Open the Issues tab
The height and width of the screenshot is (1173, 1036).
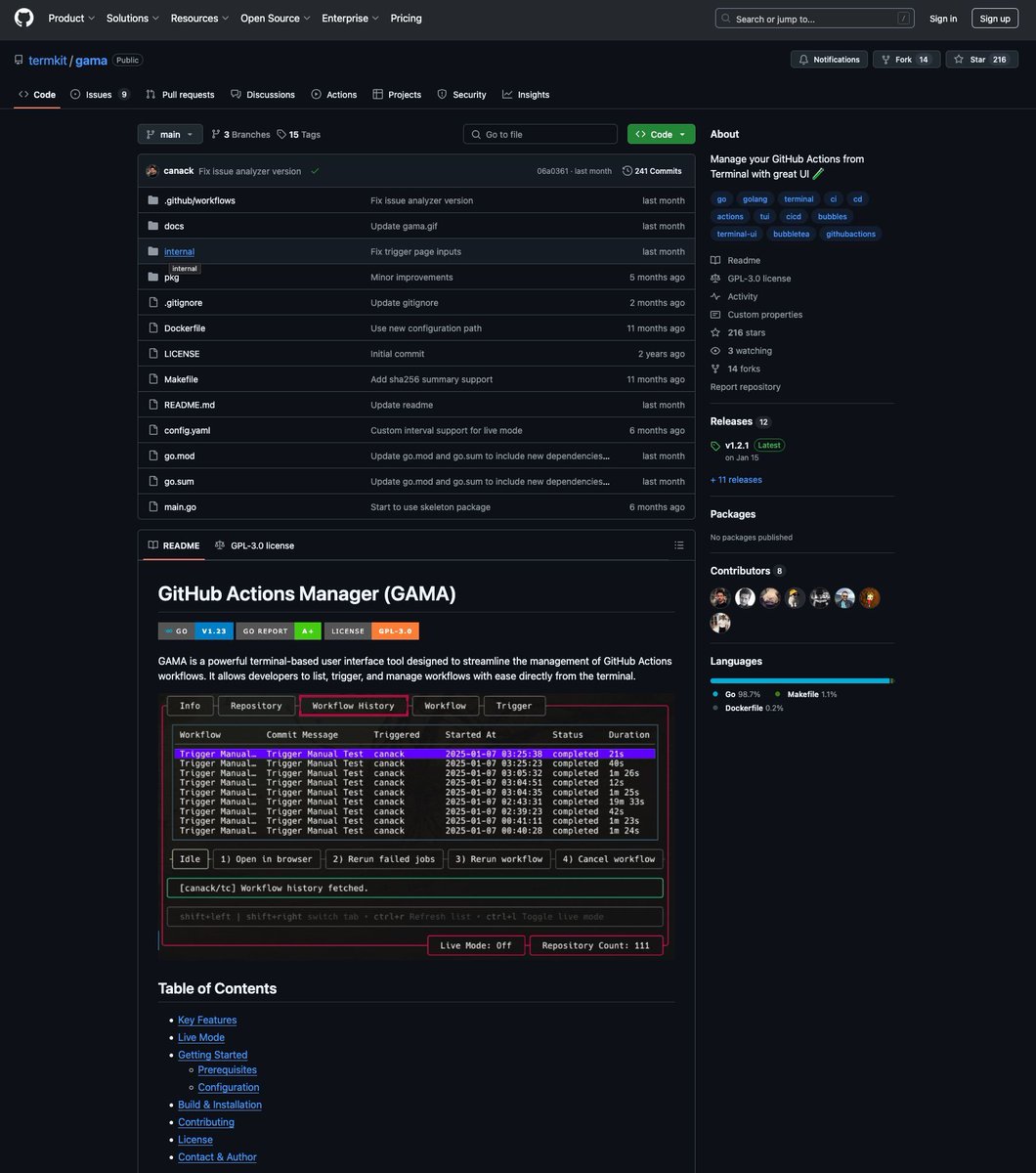click(x=100, y=95)
